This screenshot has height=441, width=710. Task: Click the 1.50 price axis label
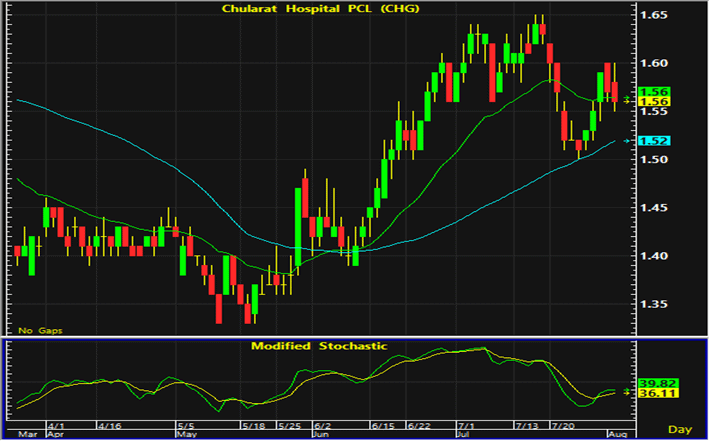(653, 160)
